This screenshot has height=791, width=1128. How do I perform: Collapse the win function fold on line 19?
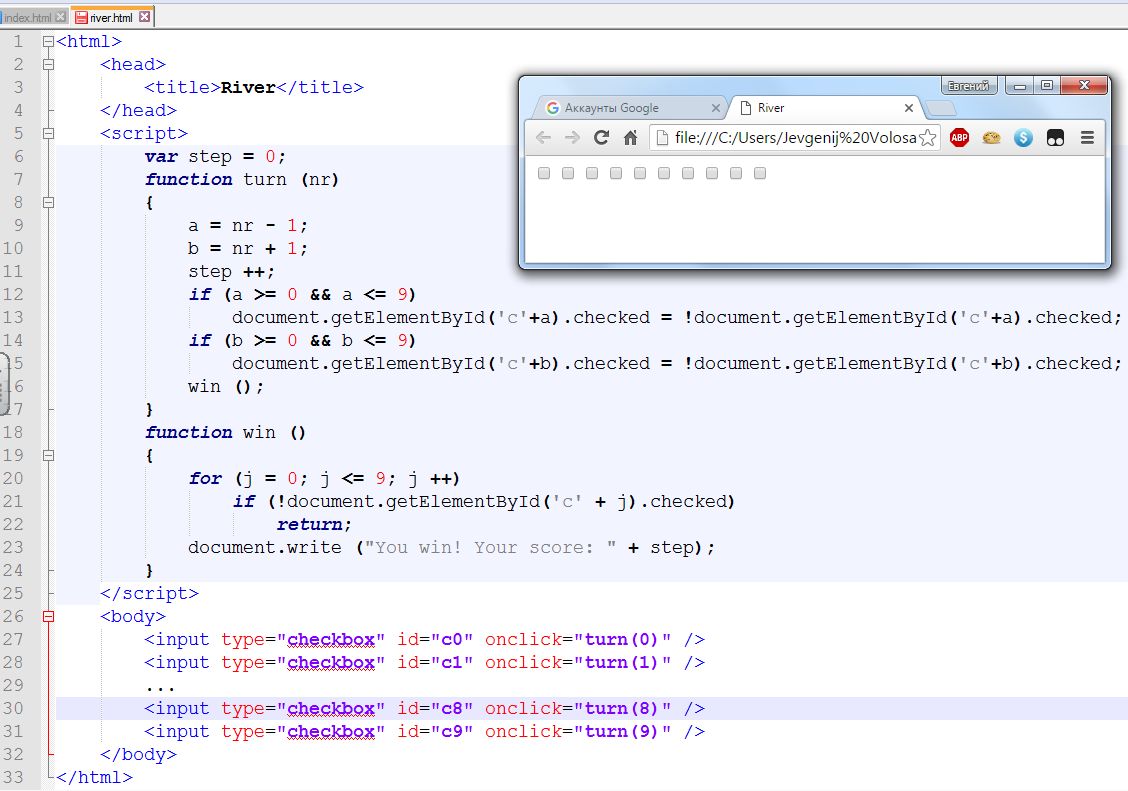click(x=48, y=455)
